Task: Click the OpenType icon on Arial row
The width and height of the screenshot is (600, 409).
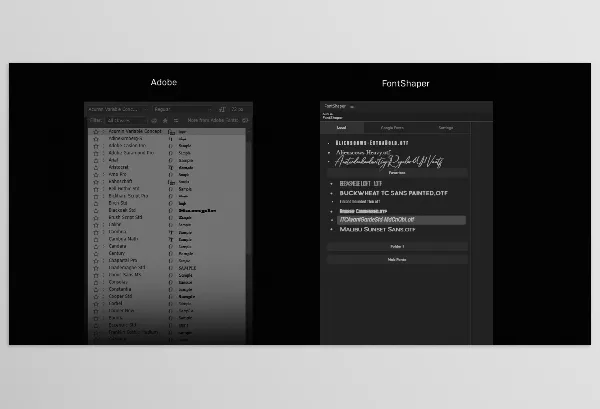Action: 171,161
